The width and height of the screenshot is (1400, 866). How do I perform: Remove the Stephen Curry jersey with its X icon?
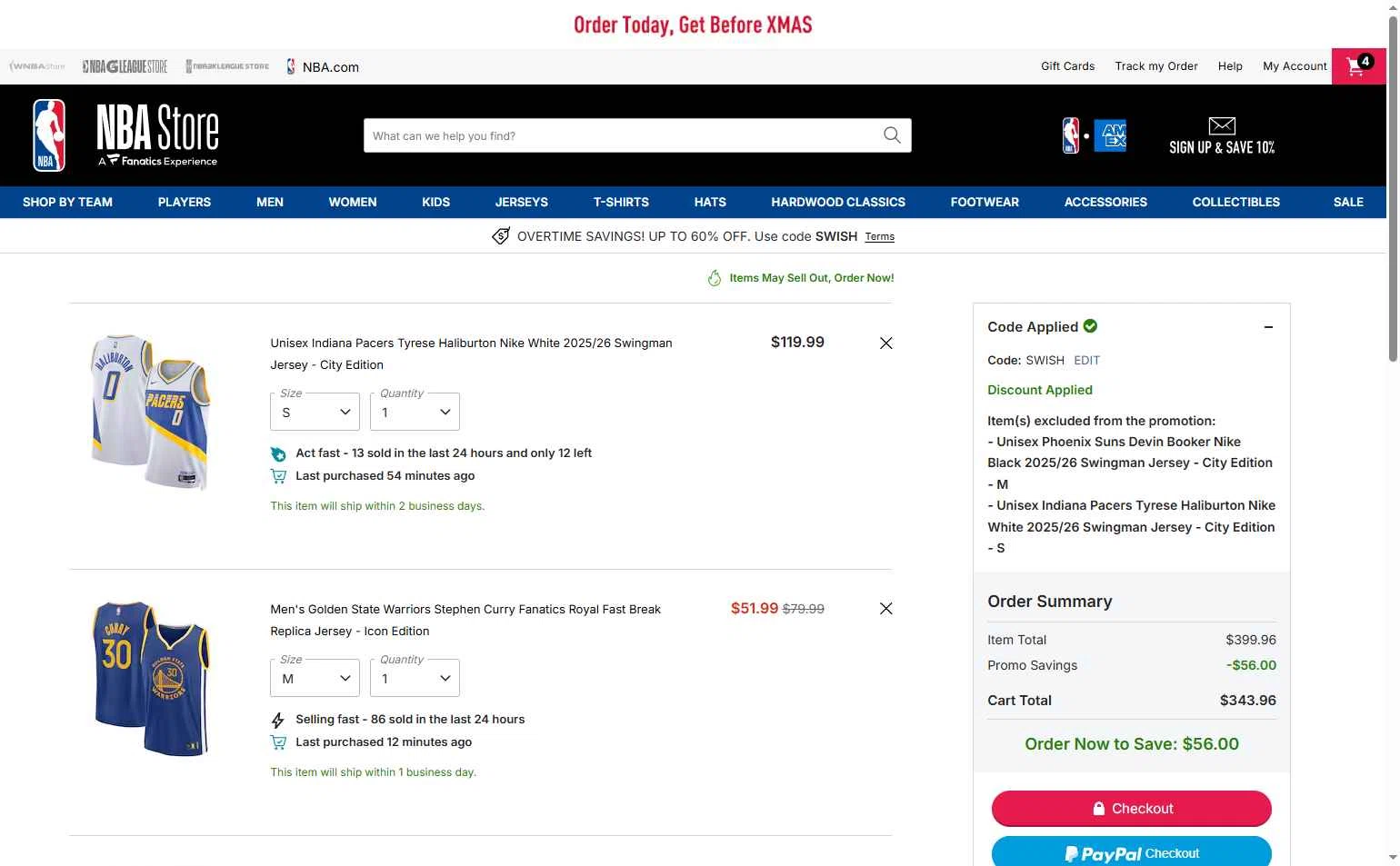886,609
